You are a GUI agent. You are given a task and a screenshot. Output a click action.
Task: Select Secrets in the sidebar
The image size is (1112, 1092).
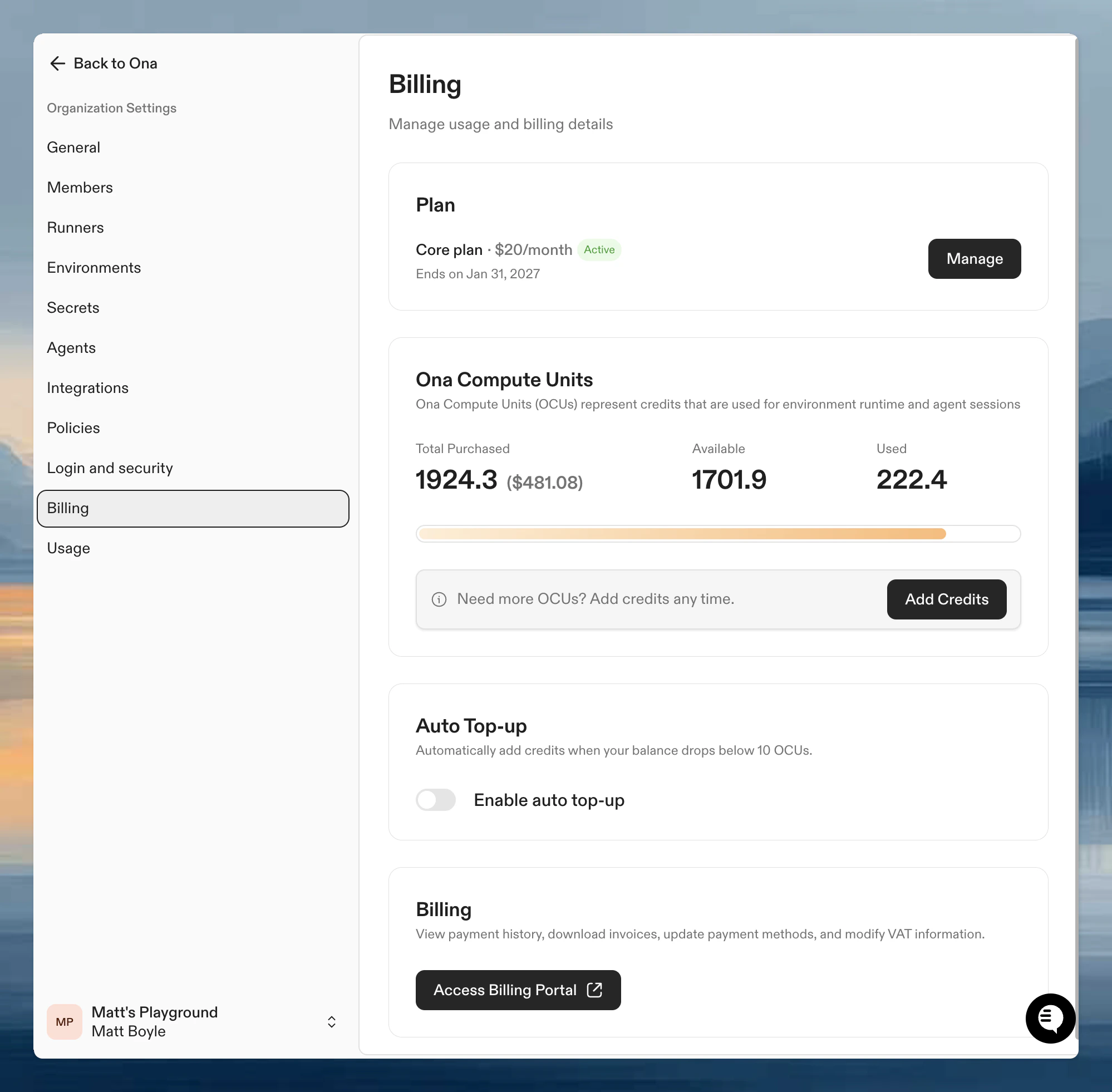73,307
